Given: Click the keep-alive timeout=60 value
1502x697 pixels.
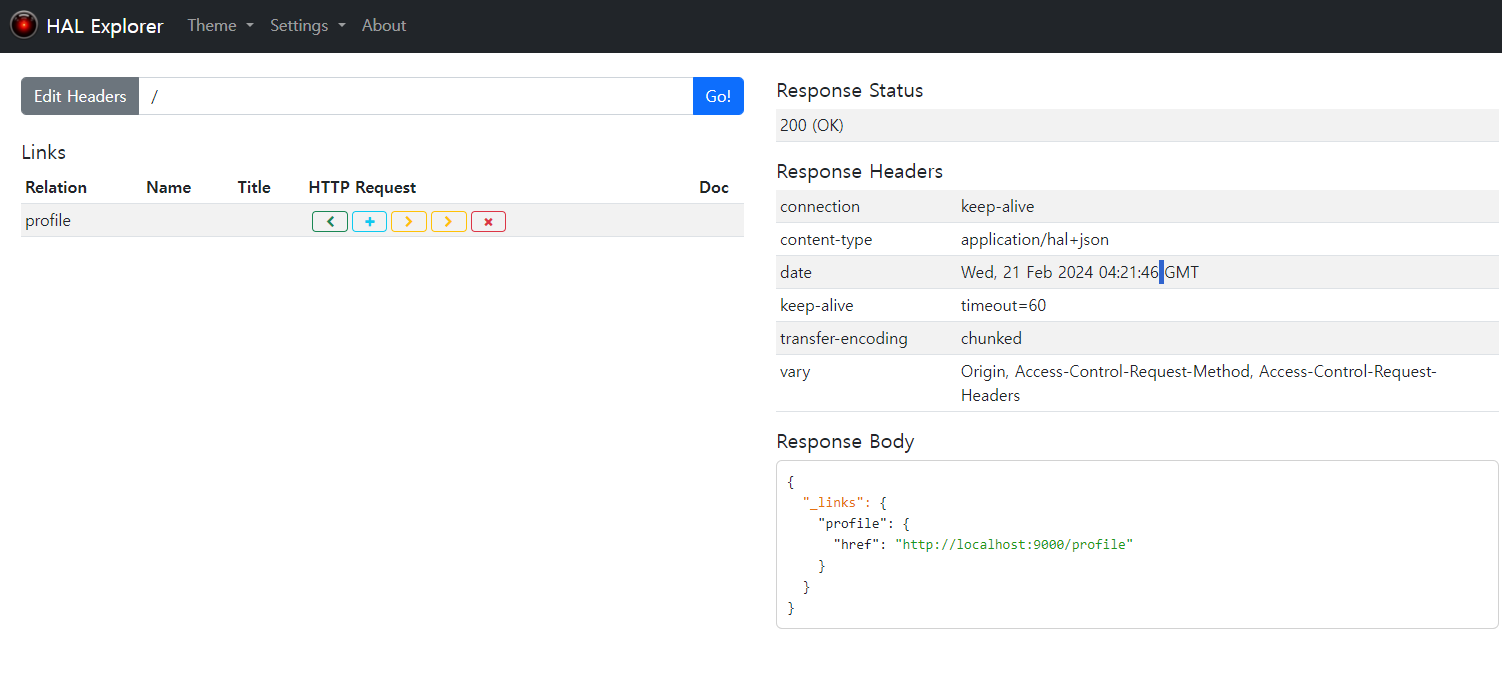Looking at the screenshot, I should tap(1003, 305).
